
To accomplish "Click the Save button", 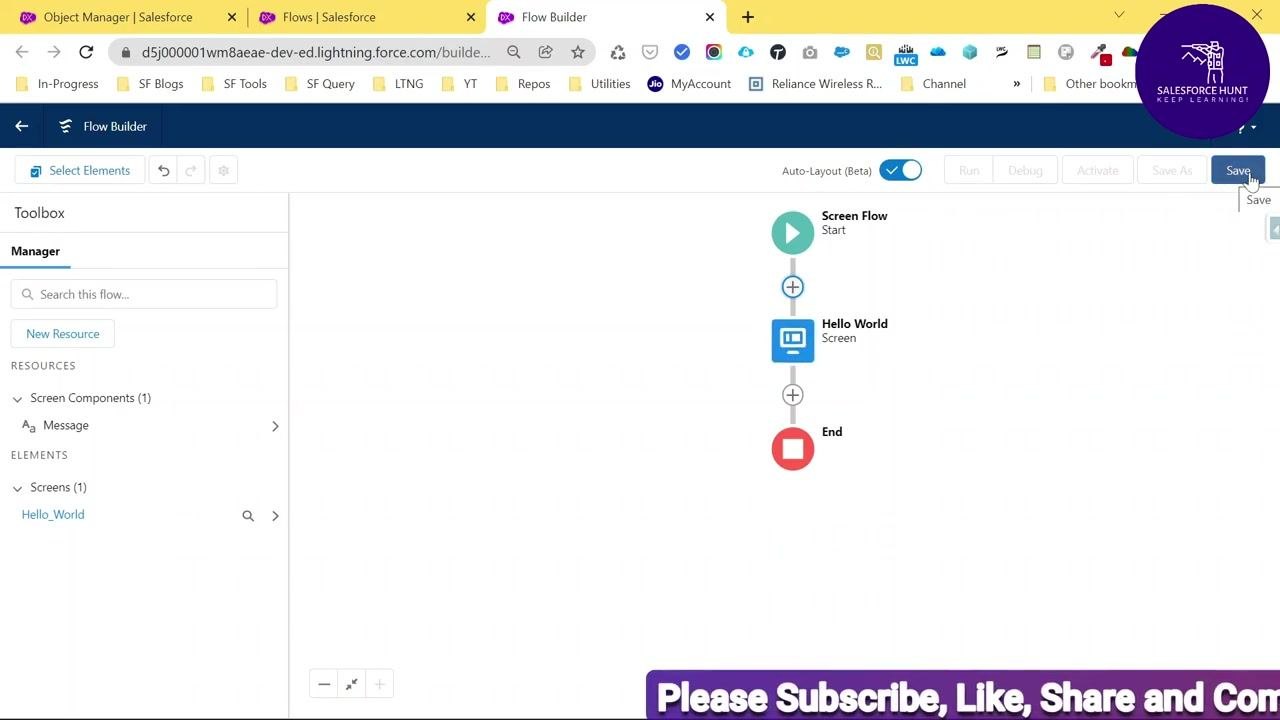I will (x=1238, y=171).
